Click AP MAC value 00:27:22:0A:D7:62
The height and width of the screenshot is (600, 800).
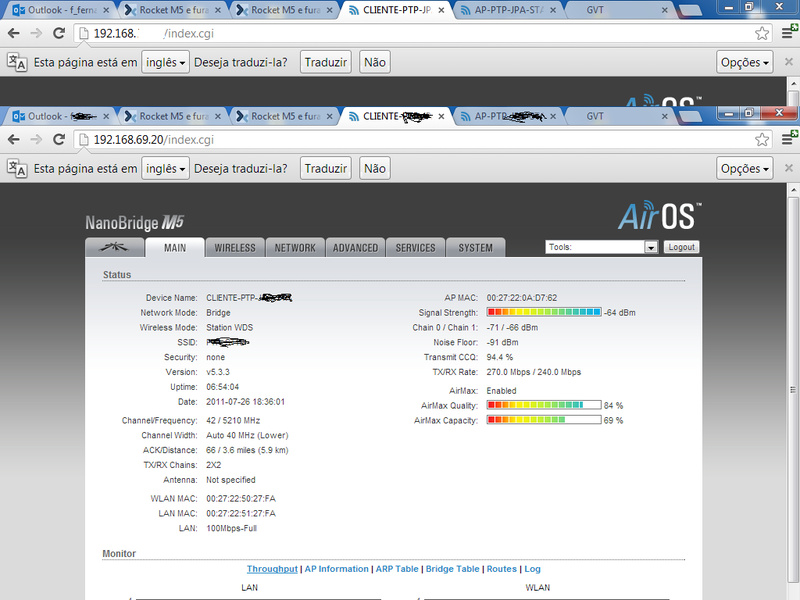(x=521, y=297)
